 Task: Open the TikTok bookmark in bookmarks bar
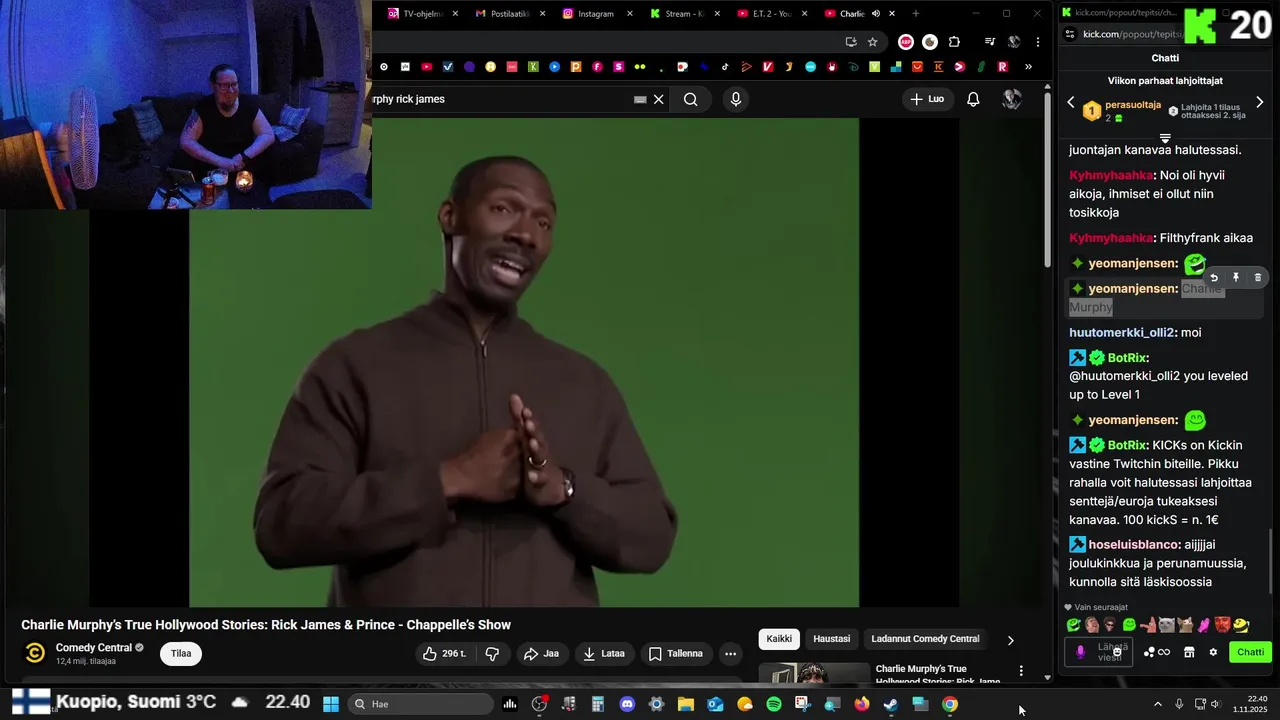725,67
